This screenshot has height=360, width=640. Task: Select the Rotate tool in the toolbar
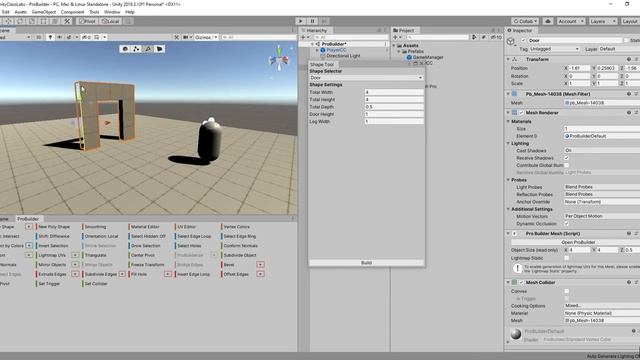(x=20, y=21)
